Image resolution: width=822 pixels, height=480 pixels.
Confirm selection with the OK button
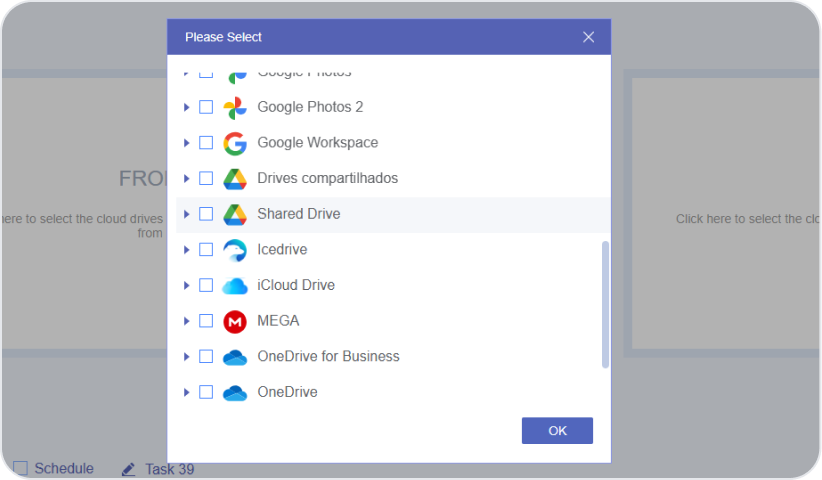click(x=557, y=431)
